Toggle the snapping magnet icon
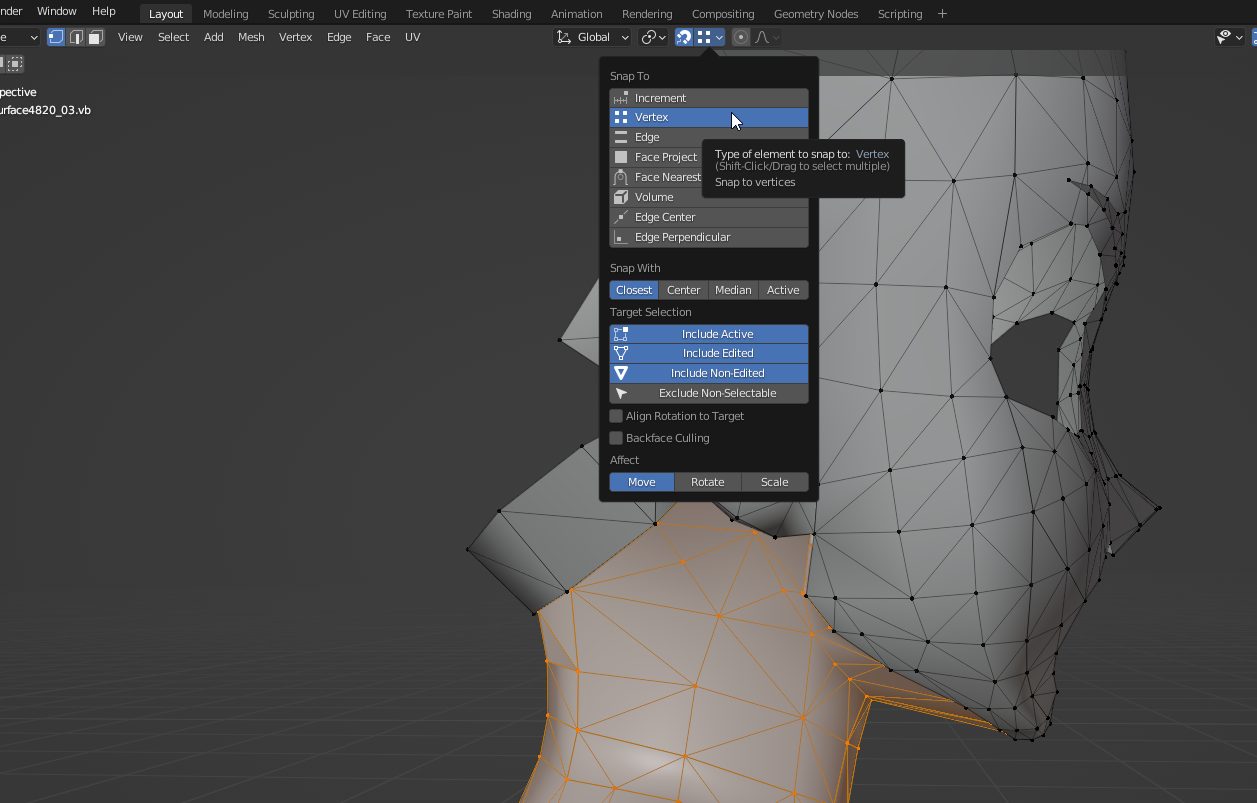1257x803 pixels. pyautogui.click(x=684, y=37)
